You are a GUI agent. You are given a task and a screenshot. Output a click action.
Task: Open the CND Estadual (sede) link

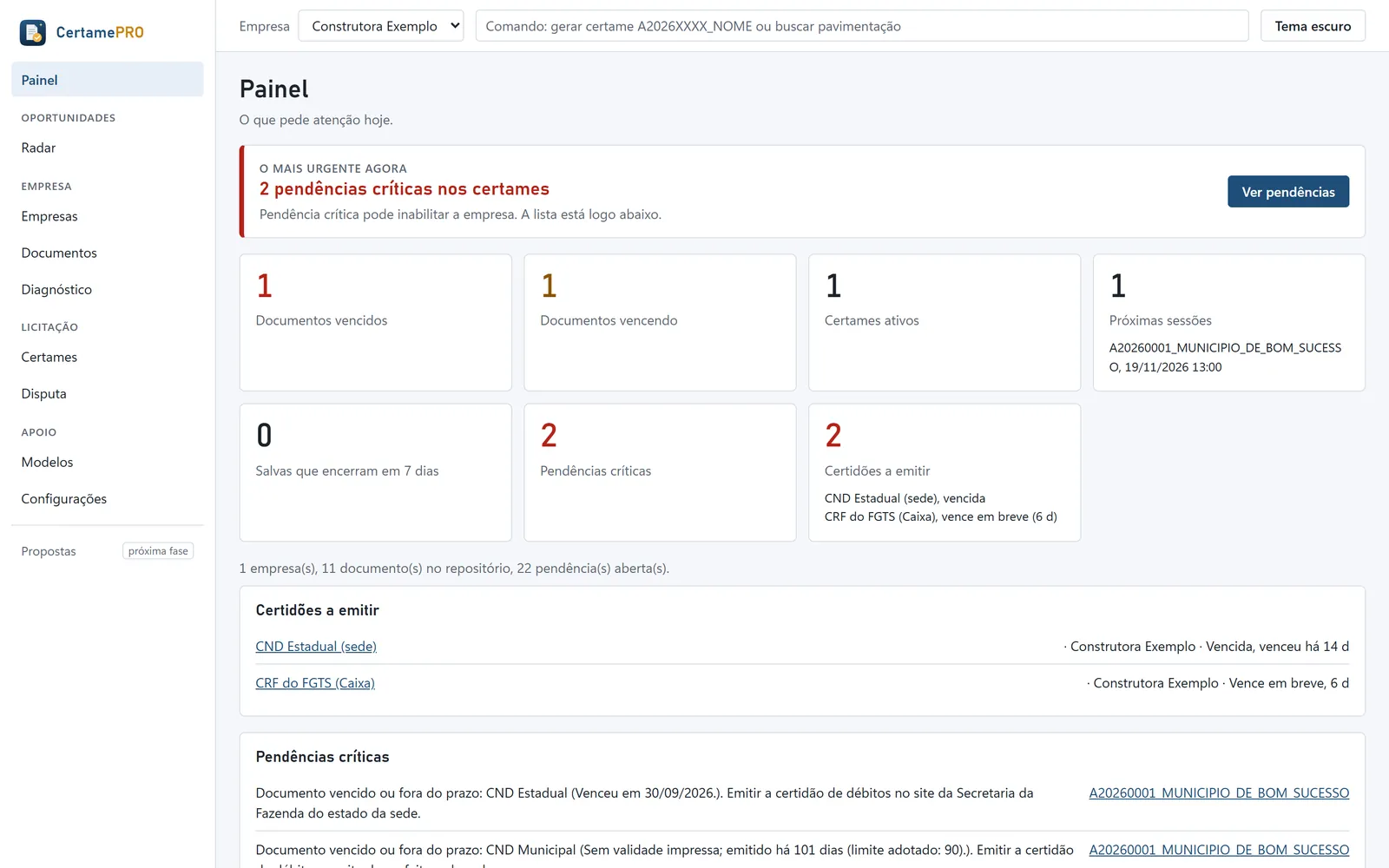[316, 647]
